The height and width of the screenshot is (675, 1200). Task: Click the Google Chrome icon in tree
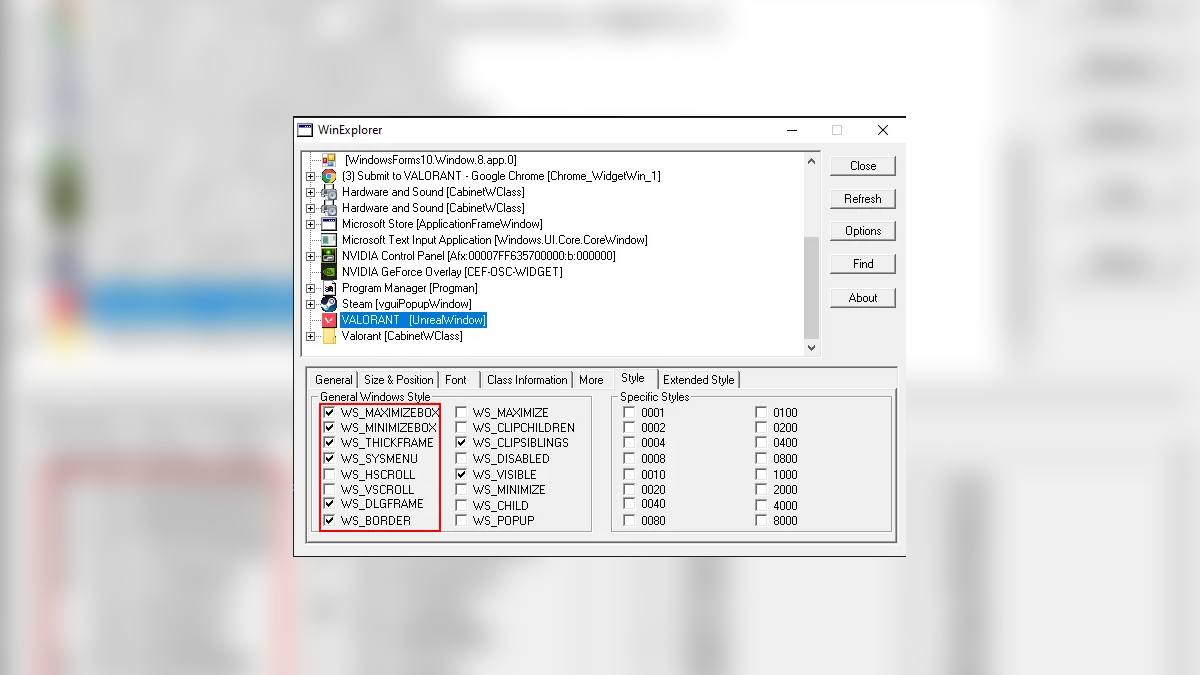(x=329, y=176)
